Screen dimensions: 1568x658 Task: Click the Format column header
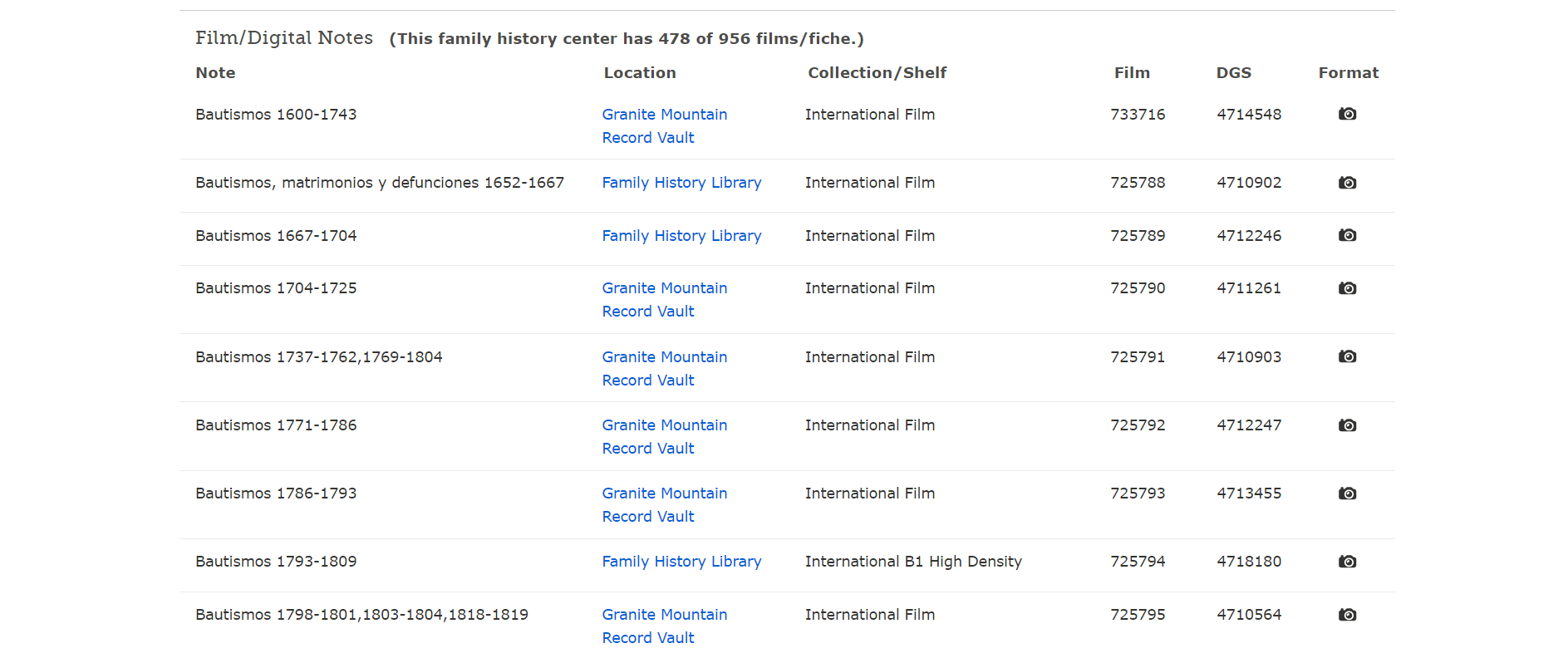tap(1348, 73)
